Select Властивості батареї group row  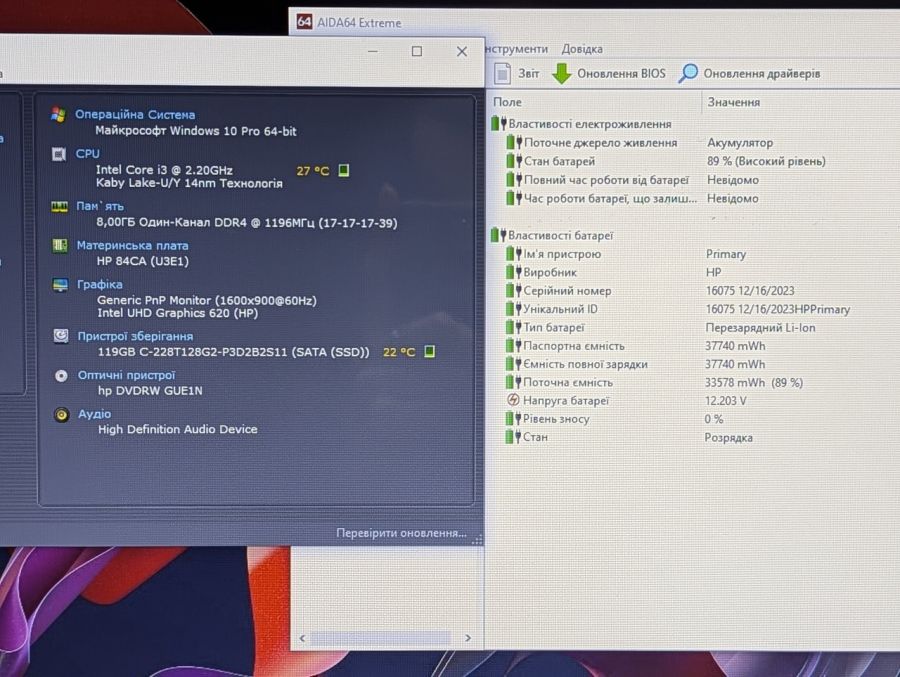point(553,235)
